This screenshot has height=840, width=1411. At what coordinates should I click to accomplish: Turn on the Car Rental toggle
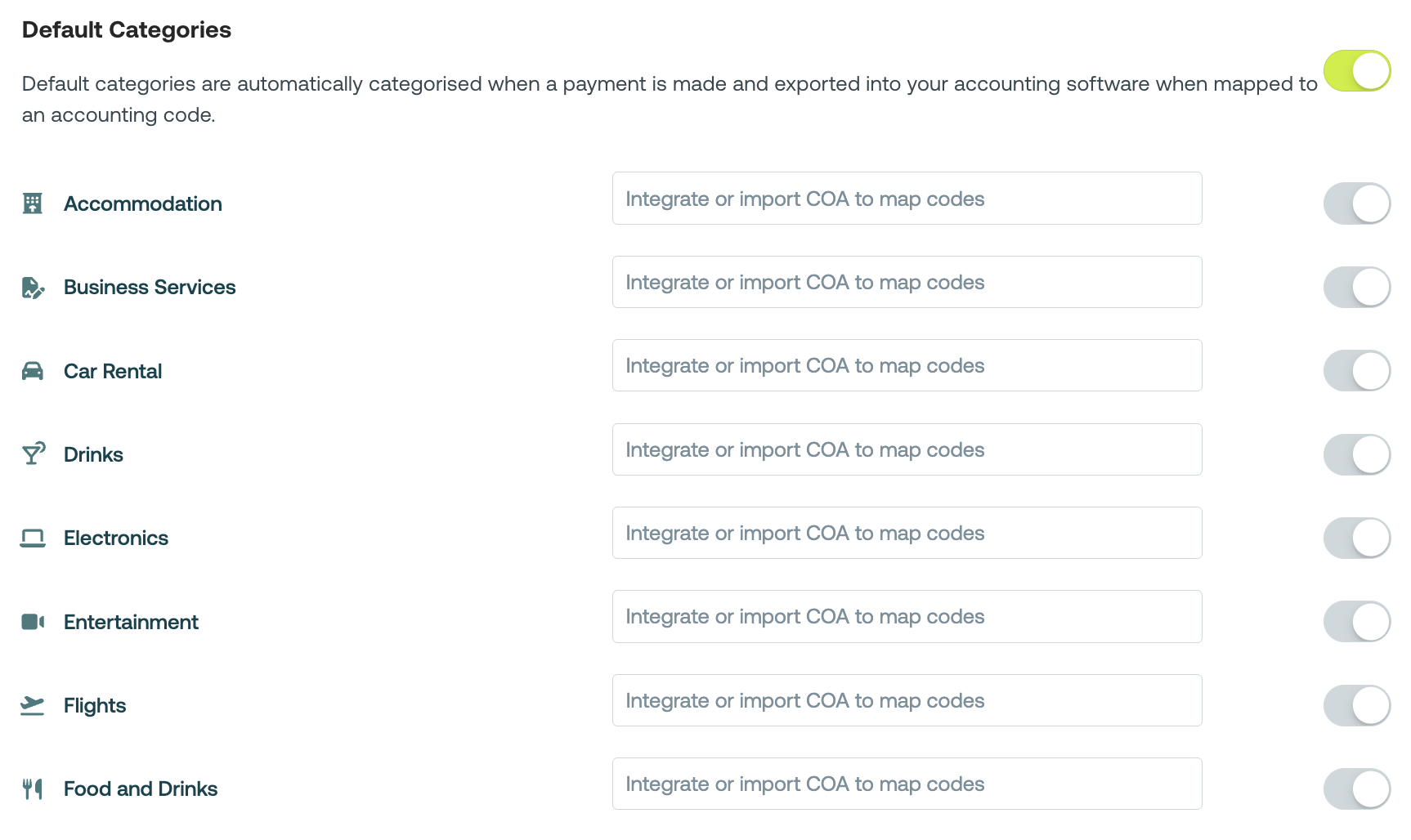1356,371
